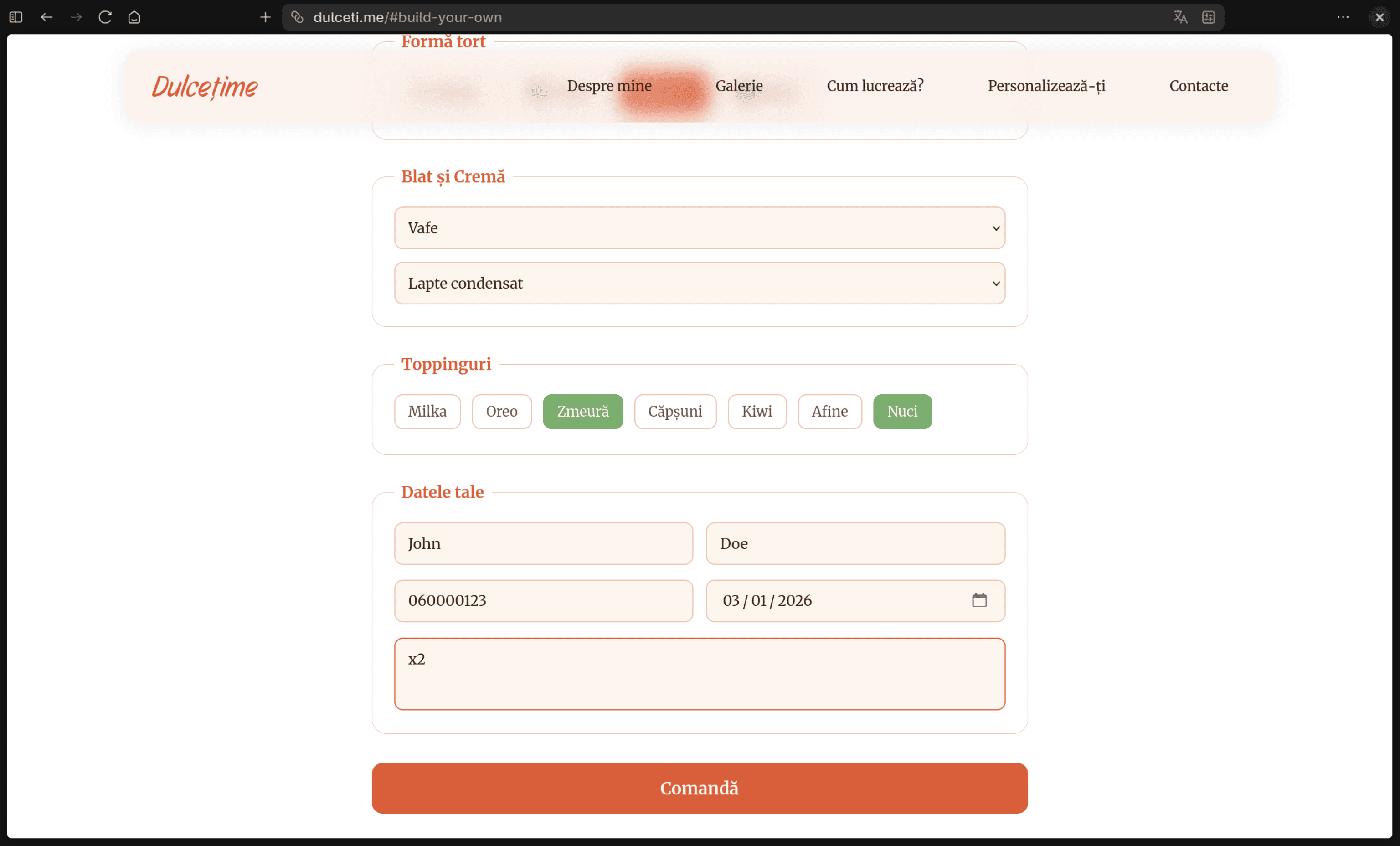1400x846 pixels.
Task: Deselect the Zmeură topping
Action: tap(582, 411)
